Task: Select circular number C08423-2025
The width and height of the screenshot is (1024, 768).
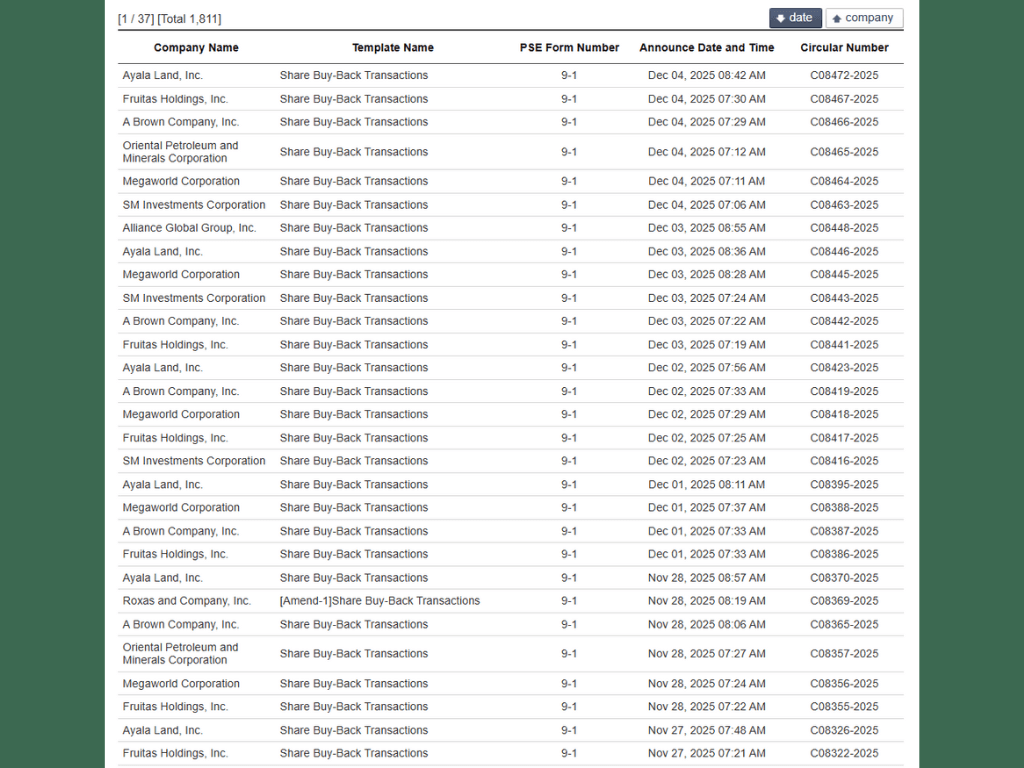Action: [x=843, y=367]
